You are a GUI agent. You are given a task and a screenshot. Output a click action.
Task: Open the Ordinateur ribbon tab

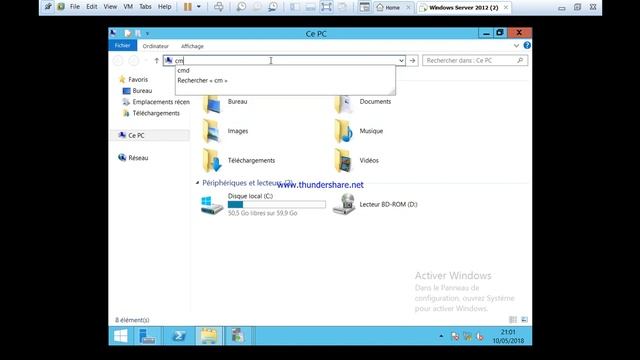pyautogui.click(x=156, y=46)
